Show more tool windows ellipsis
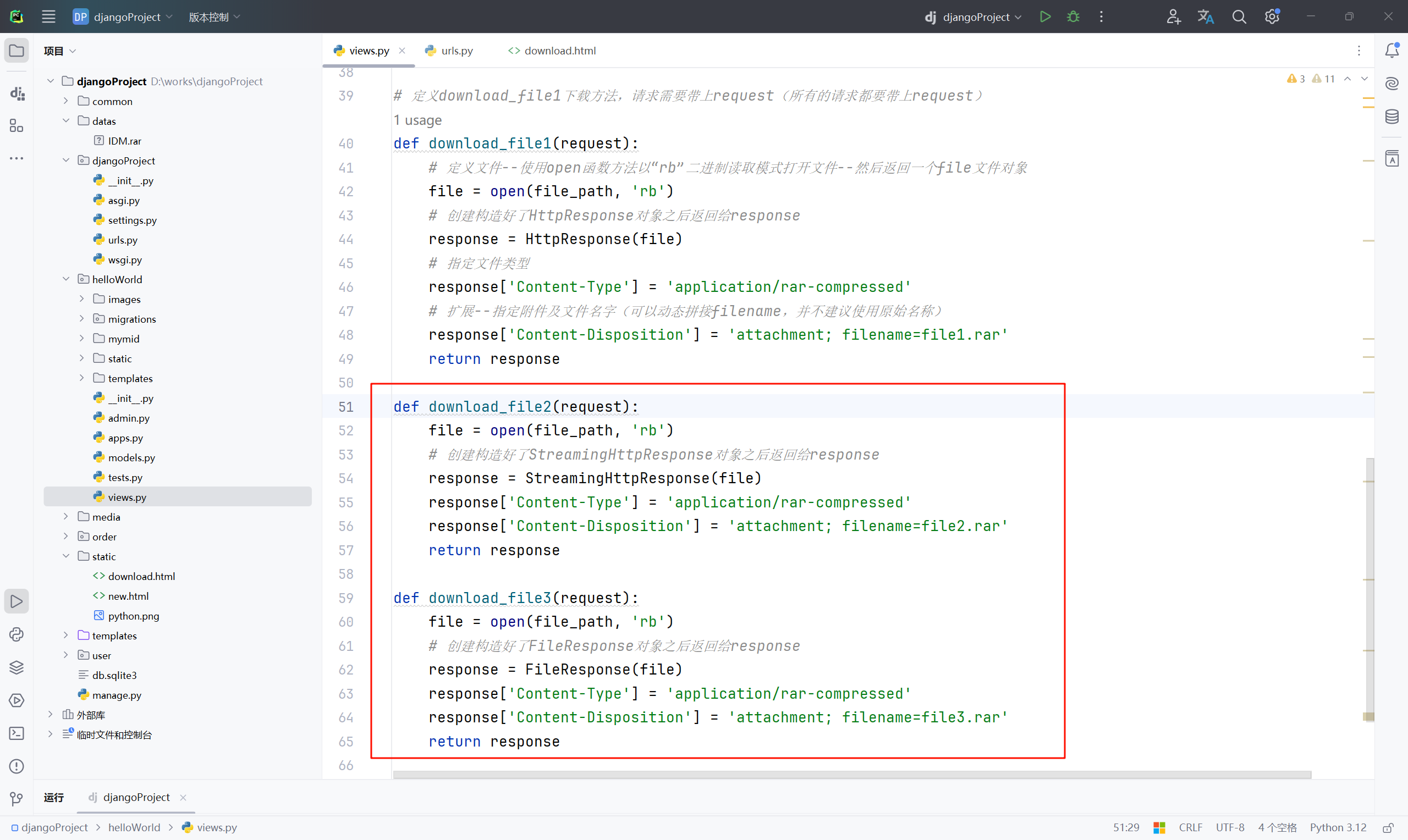Screen dimensions: 1408x840 pyautogui.click(x=16, y=158)
